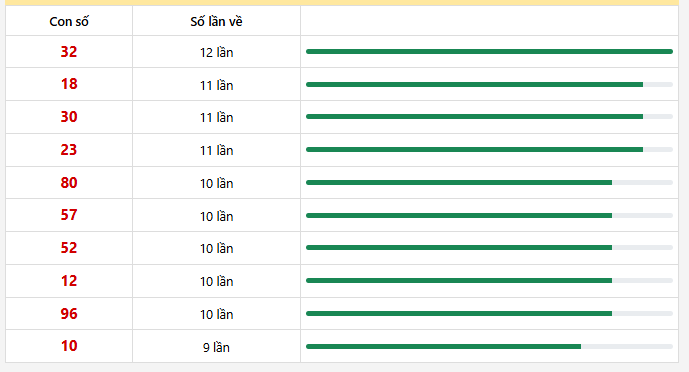Click the progress bar for number 80

tap(489, 183)
